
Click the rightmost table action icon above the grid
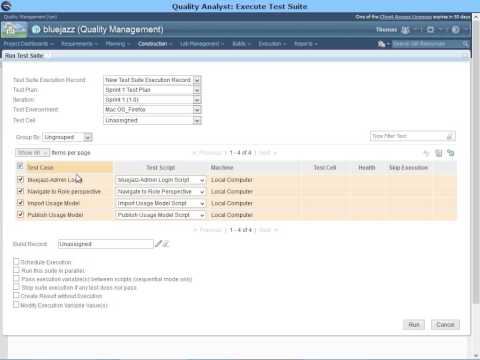coord(451,153)
